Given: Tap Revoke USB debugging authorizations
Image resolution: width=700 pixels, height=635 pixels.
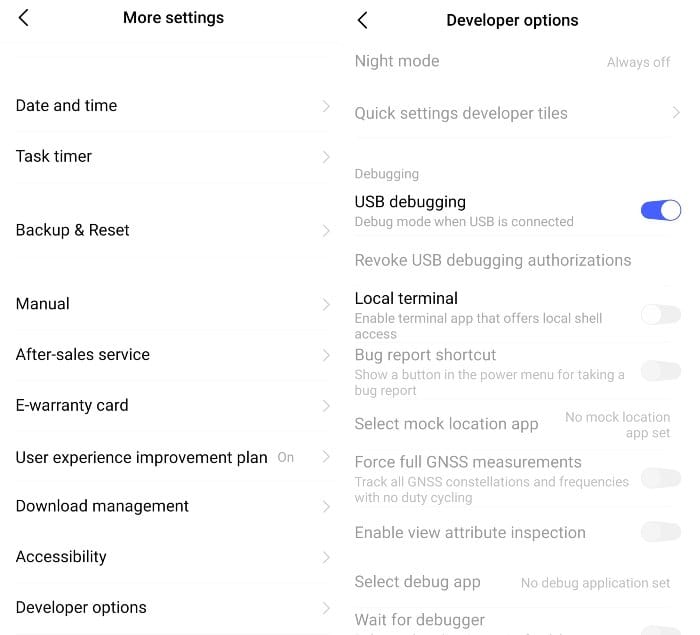Looking at the screenshot, I should coord(493,261).
